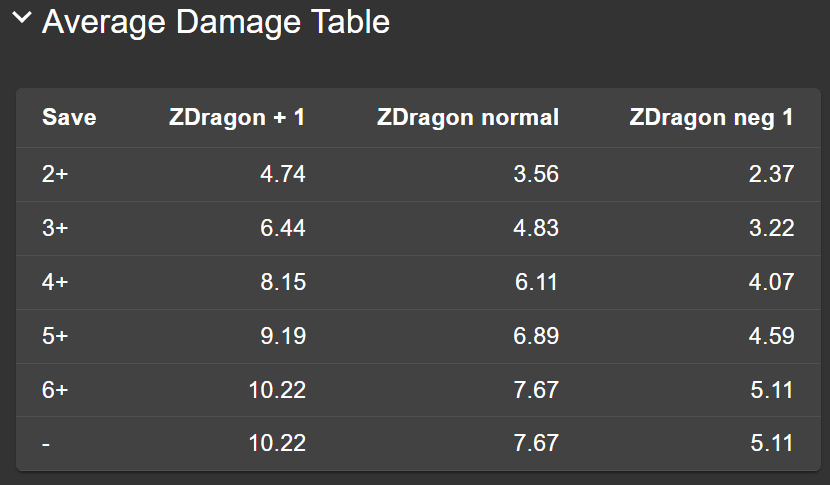Click the ZDragon + 1 column header
830x485 pixels.
click(237, 117)
